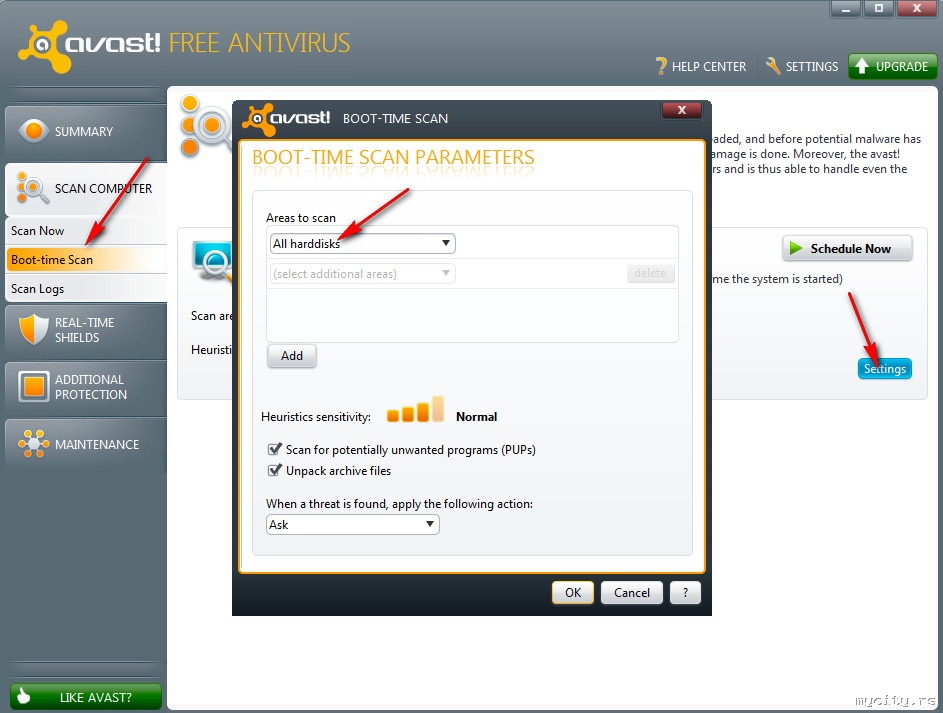The image size is (943, 713).
Task: Minimize the avast main window
Action: coord(846,9)
